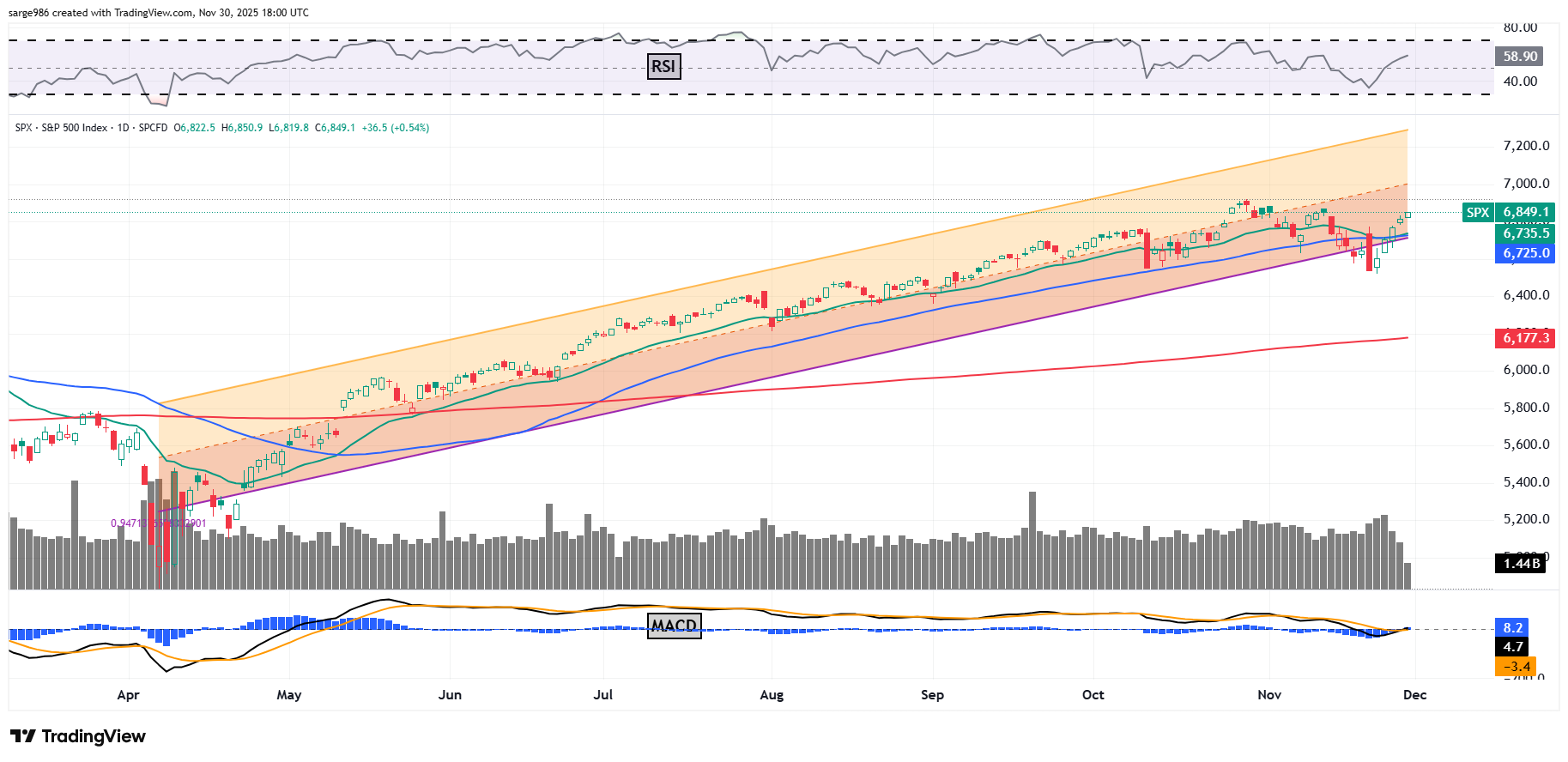Click the 7,200.0 price axis label

coord(1526,146)
